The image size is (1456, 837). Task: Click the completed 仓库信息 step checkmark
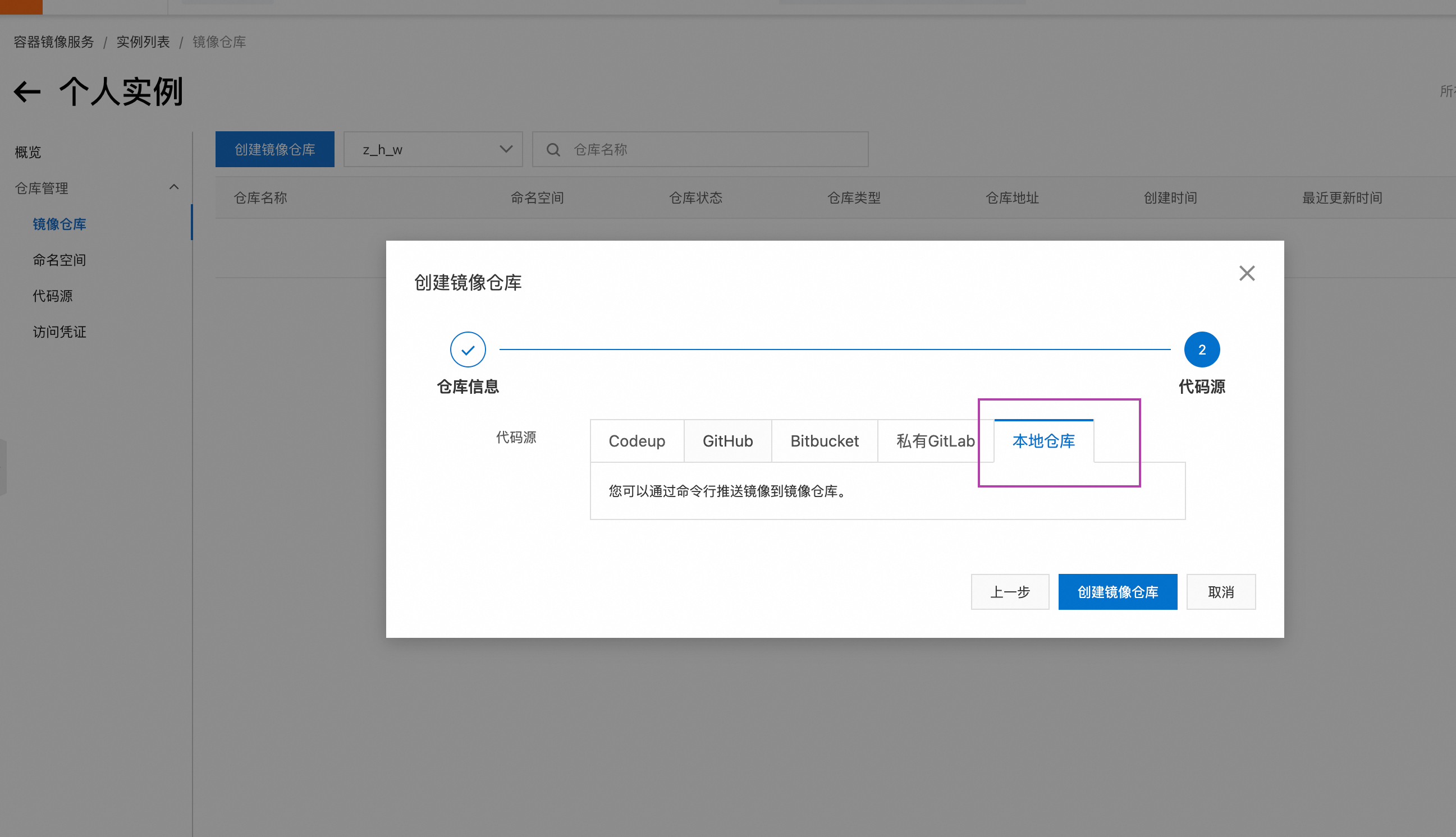pyautogui.click(x=468, y=349)
